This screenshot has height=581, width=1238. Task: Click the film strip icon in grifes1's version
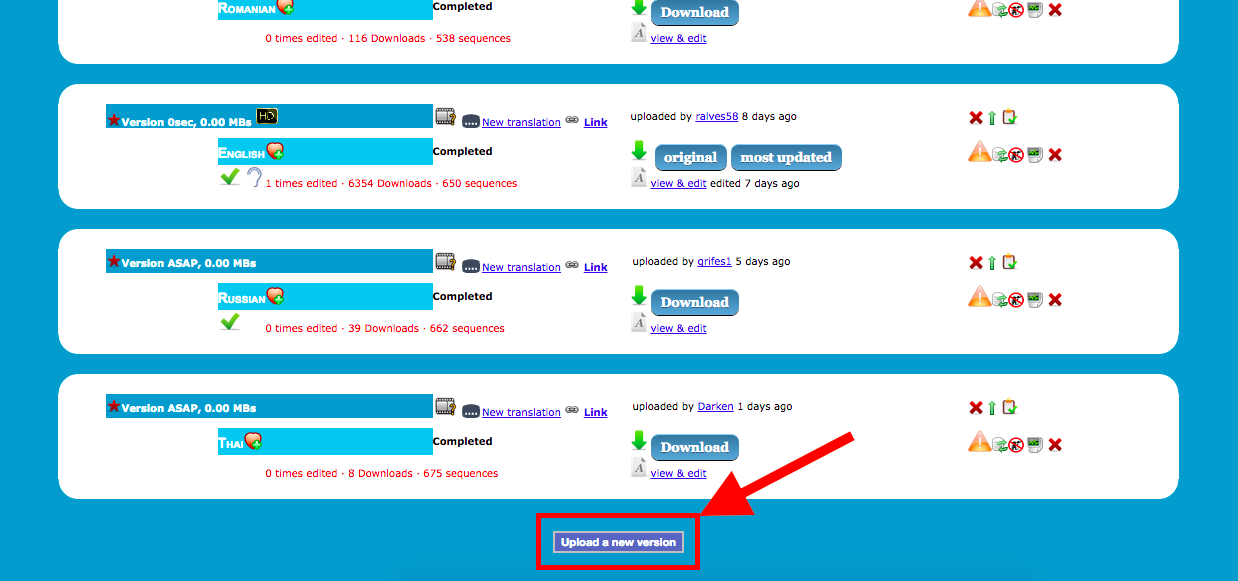[x=446, y=262]
